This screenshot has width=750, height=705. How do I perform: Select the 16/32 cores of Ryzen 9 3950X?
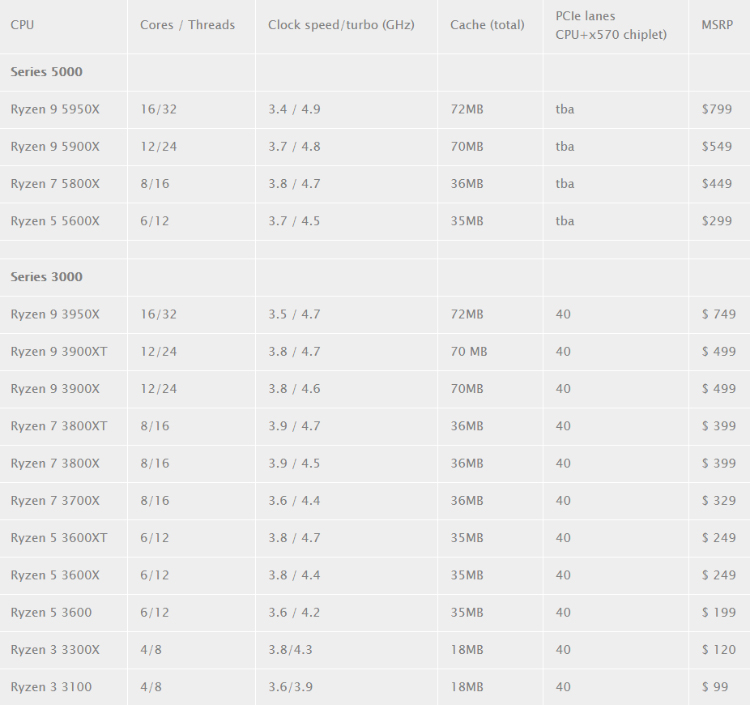click(x=158, y=315)
